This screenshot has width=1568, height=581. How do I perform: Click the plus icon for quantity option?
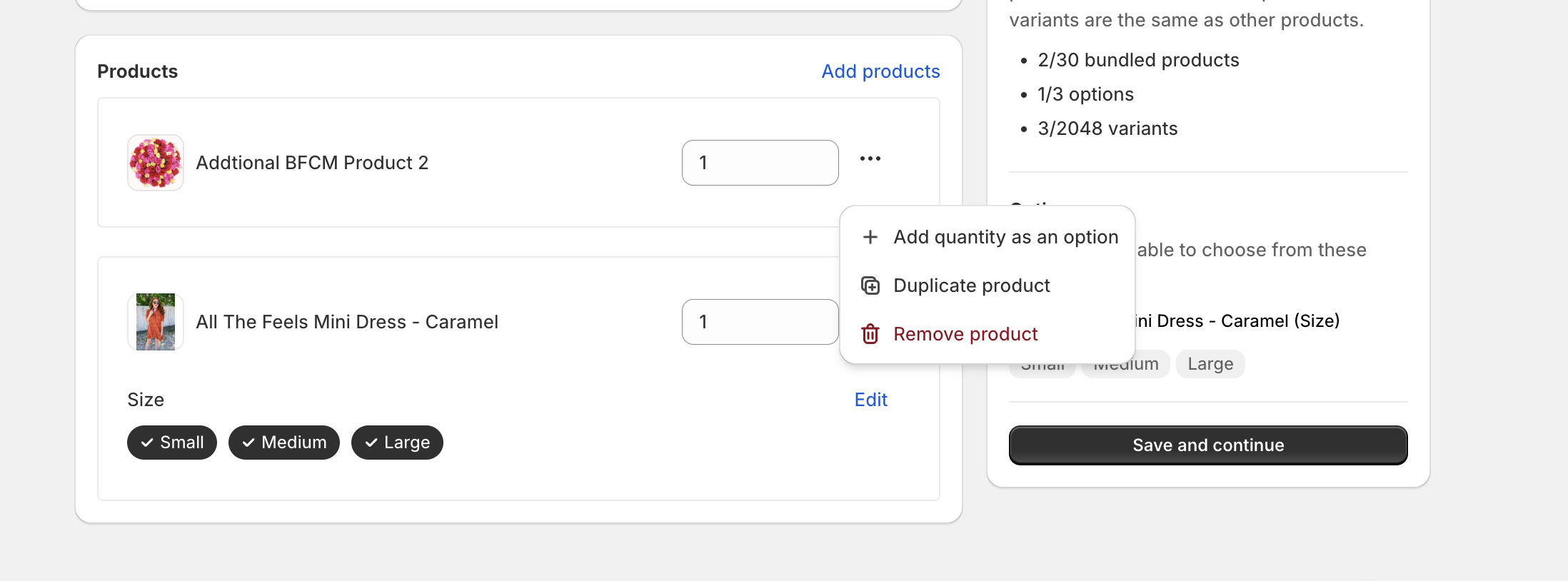(870, 237)
